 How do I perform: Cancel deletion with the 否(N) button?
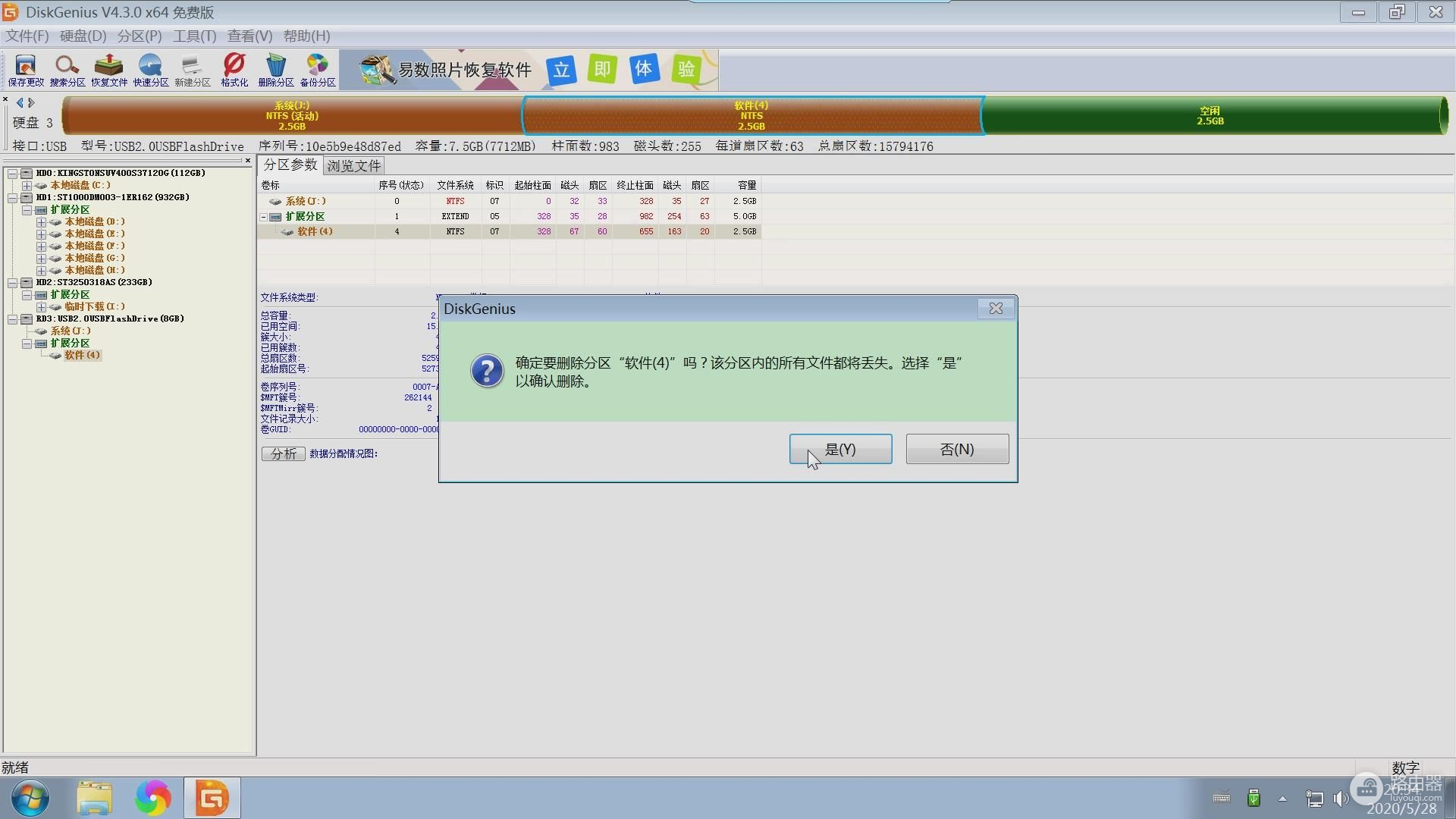[957, 449]
